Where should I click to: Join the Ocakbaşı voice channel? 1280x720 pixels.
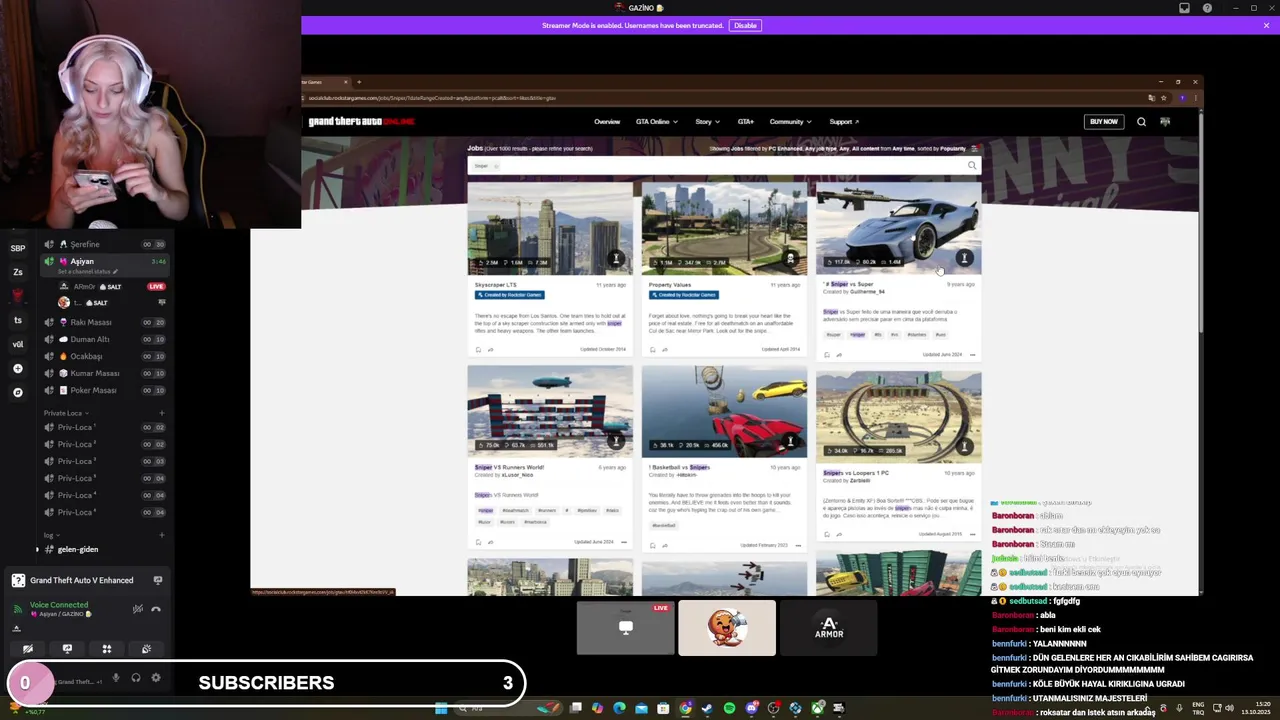105,356
